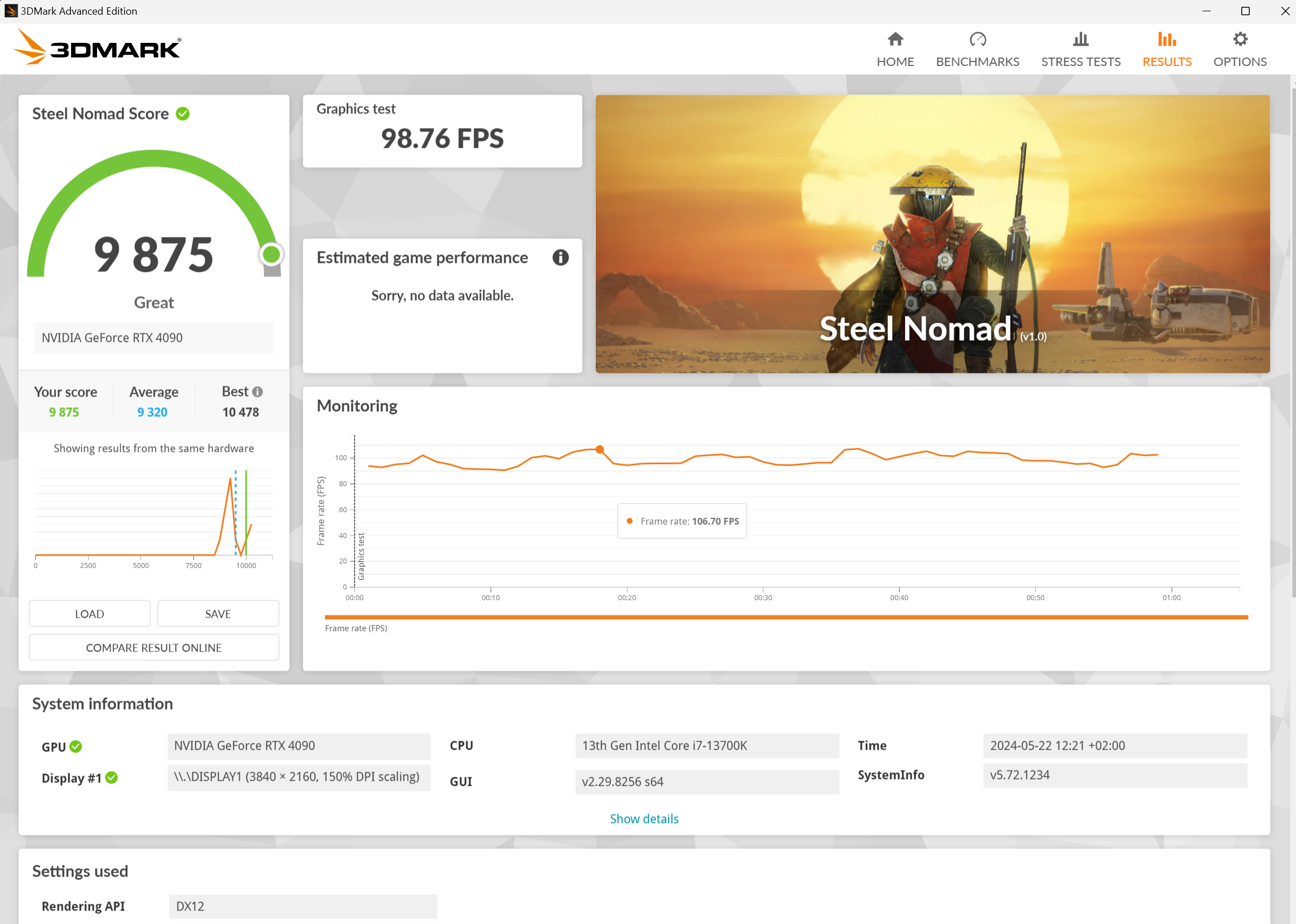The height and width of the screenshot is (924, 1296).
Task: Select the frame rate marker on the monitoring graph
Action: 599,449
